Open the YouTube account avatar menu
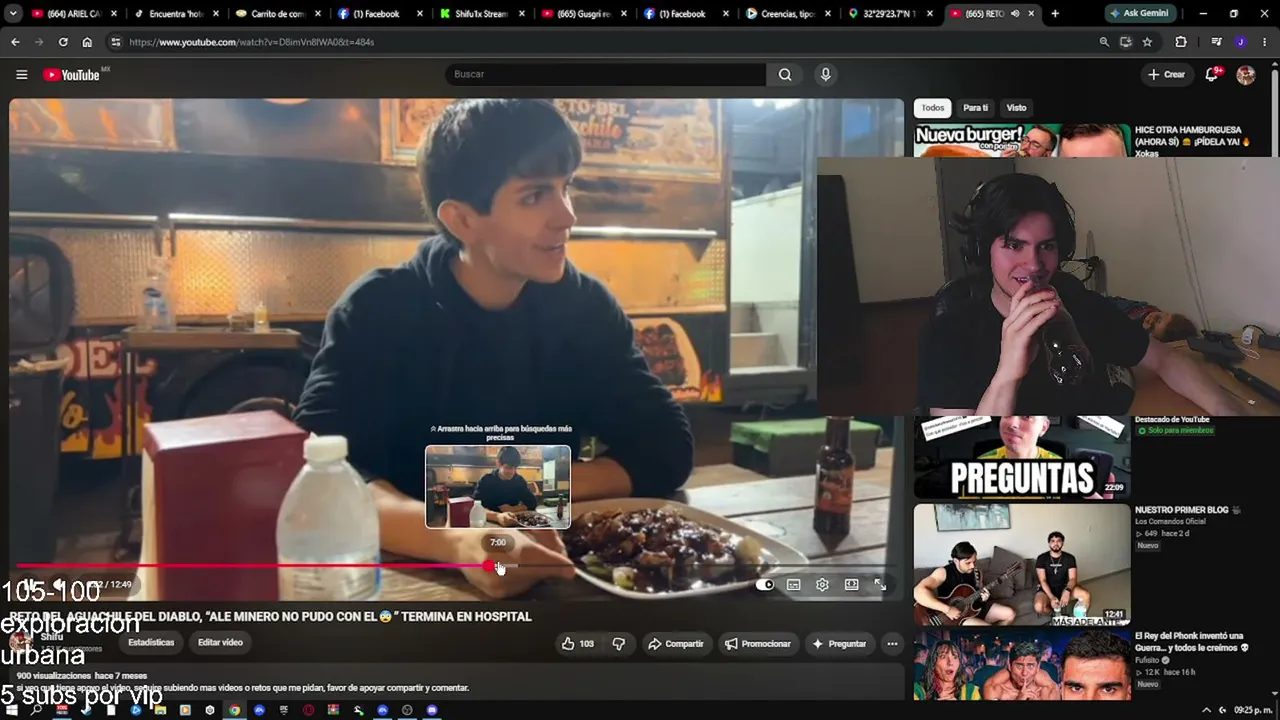The height and width of the screenshot is (720, 1280). pyautogui.click(x=1245, y=75)
